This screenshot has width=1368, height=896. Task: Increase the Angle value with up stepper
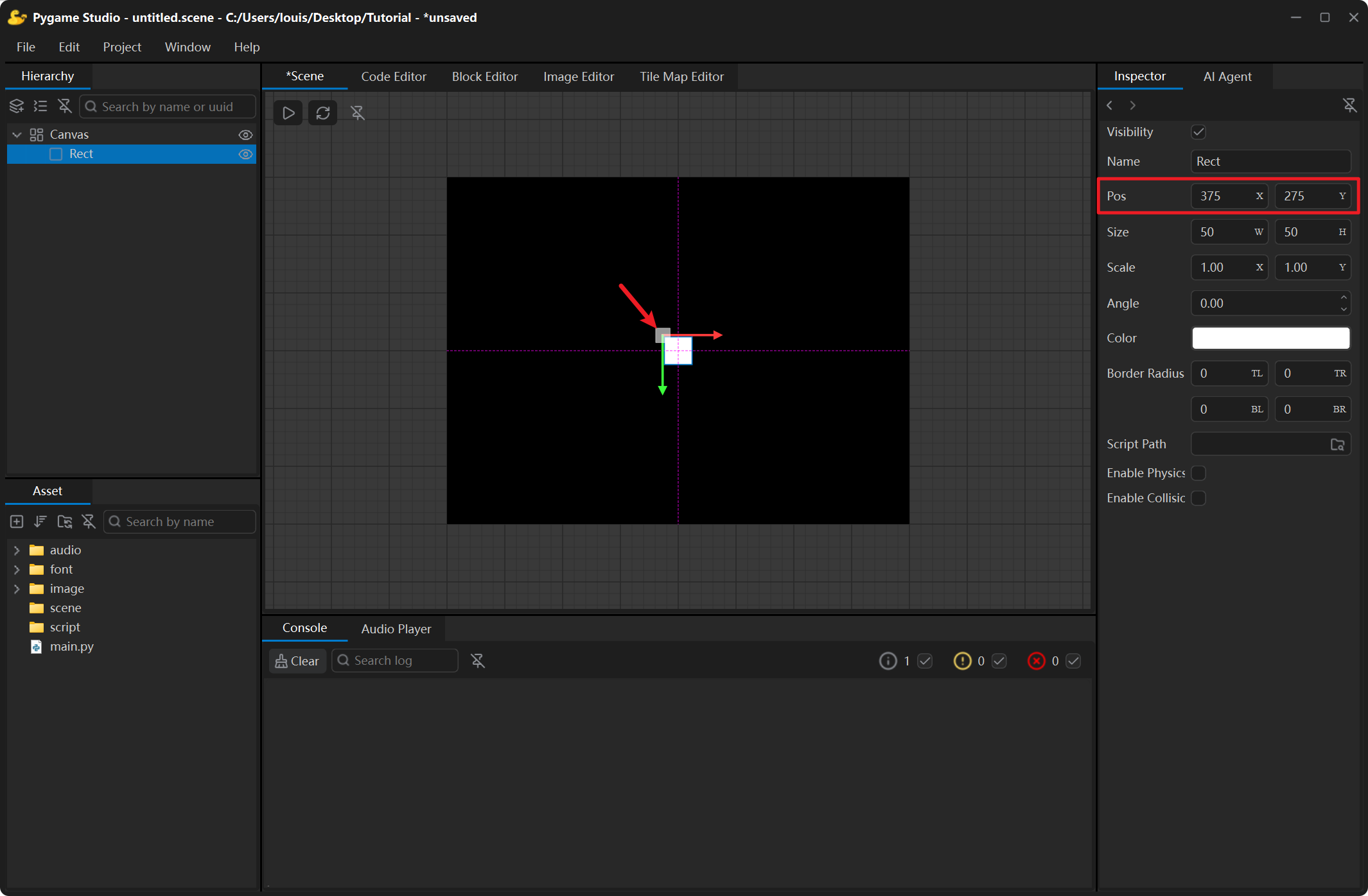click(x=1344, y=297)
